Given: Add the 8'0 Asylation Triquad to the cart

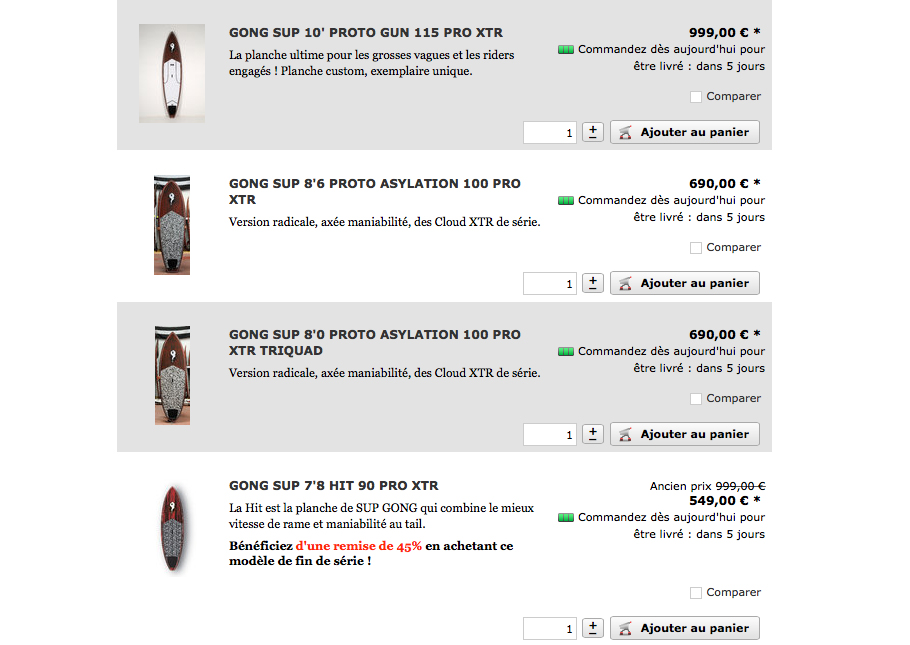Looking at the screenshot, I should [685, 434].
